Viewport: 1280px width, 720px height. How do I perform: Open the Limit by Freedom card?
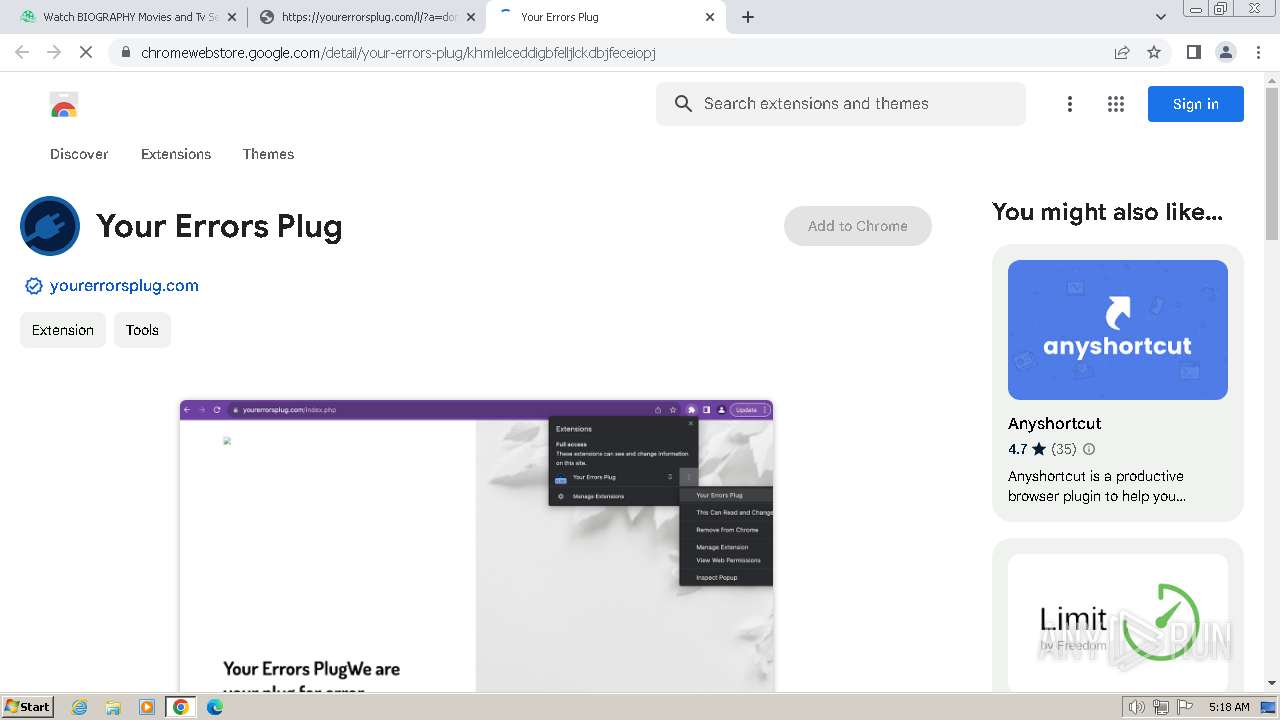click(x=1118, y=615)
